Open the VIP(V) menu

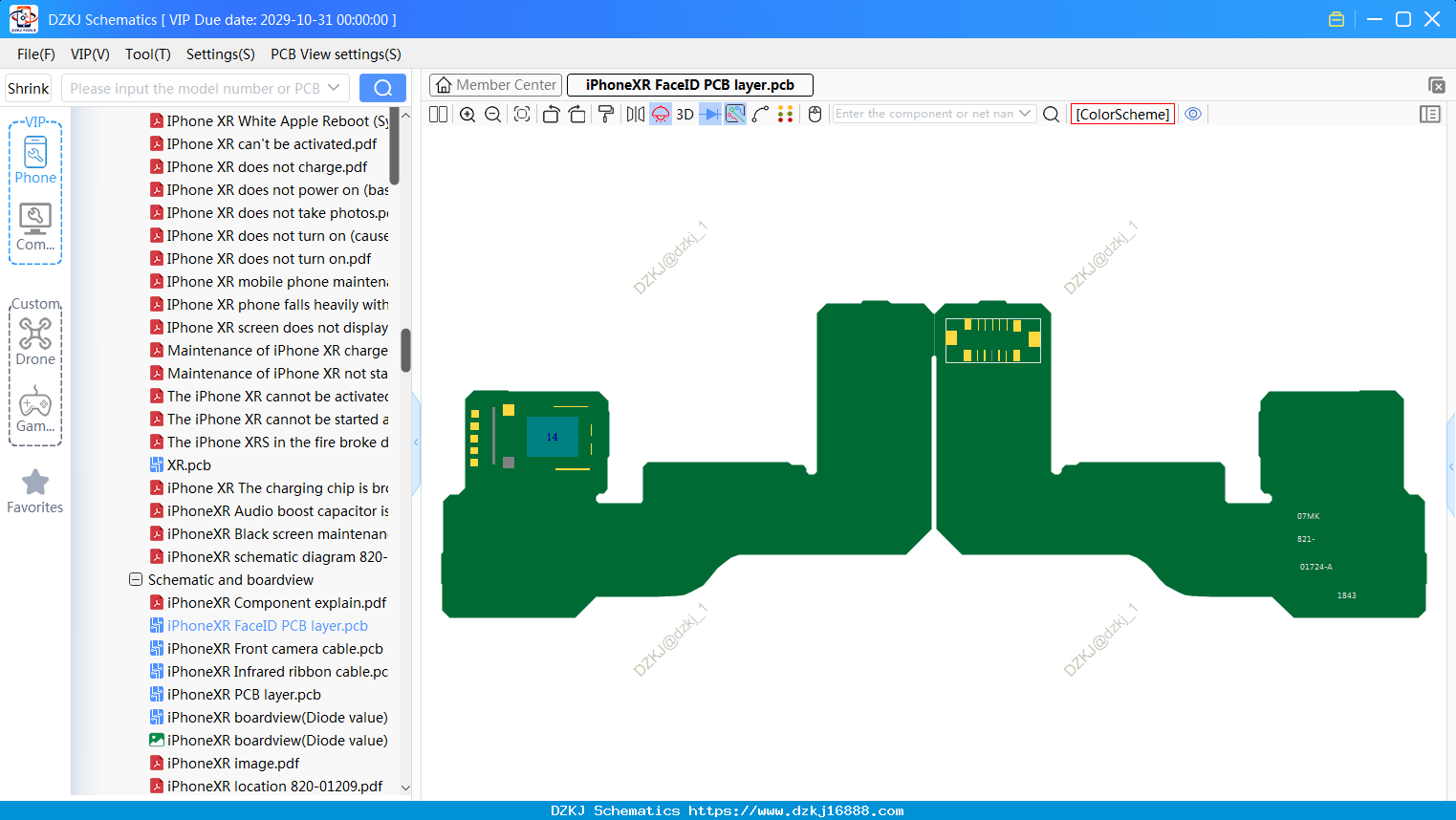[x=90, y=54]
